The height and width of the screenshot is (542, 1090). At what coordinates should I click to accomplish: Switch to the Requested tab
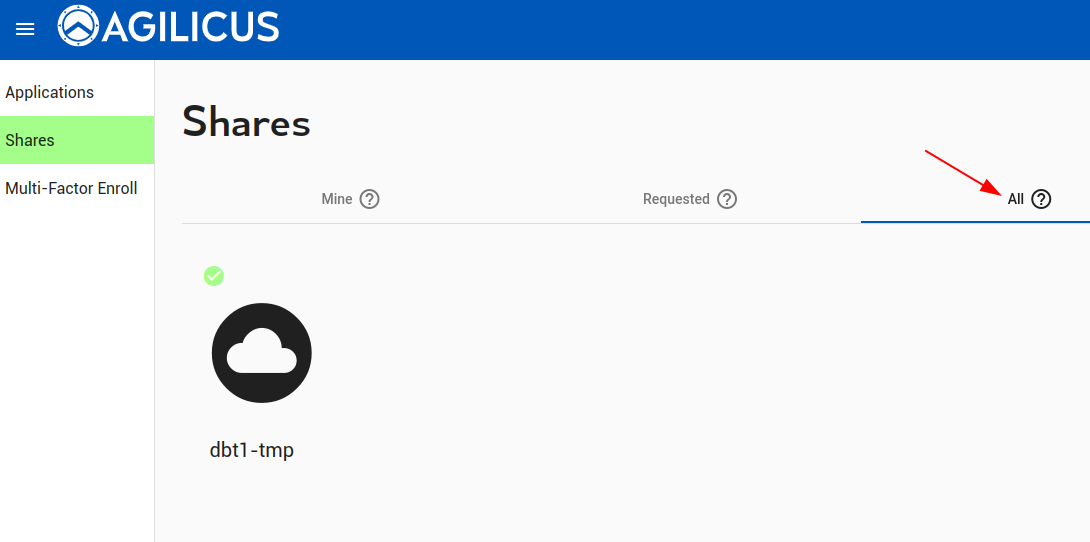676,199
